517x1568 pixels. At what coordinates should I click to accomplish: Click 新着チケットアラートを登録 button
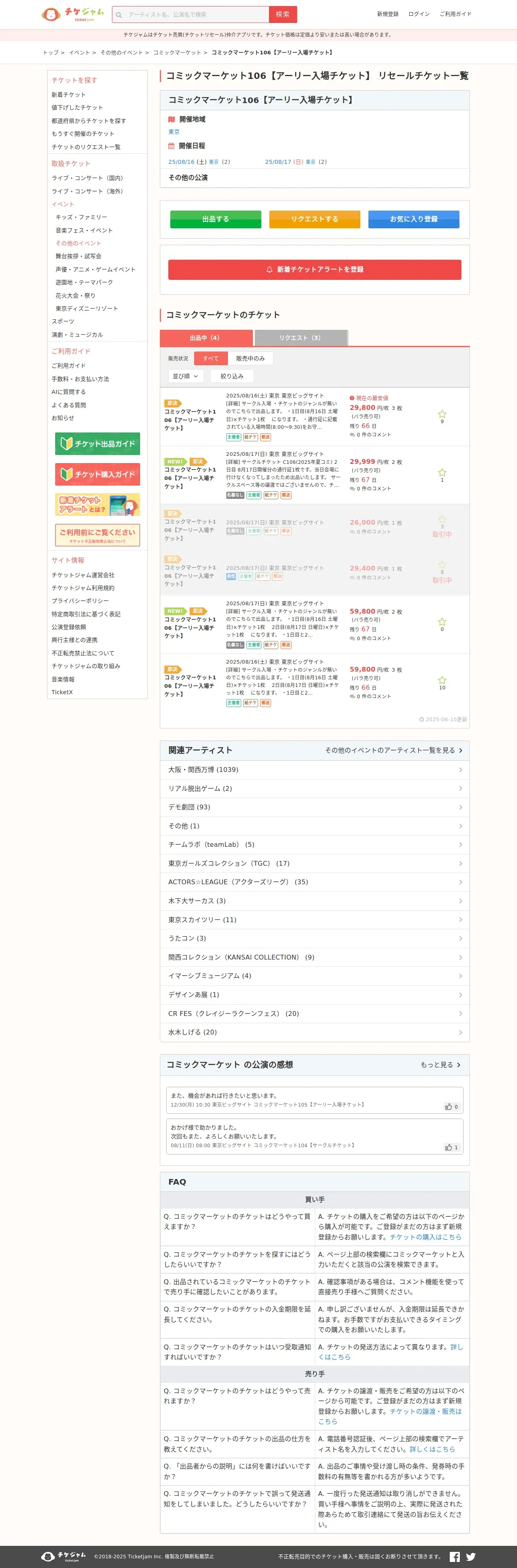click(x=315, y=270)
